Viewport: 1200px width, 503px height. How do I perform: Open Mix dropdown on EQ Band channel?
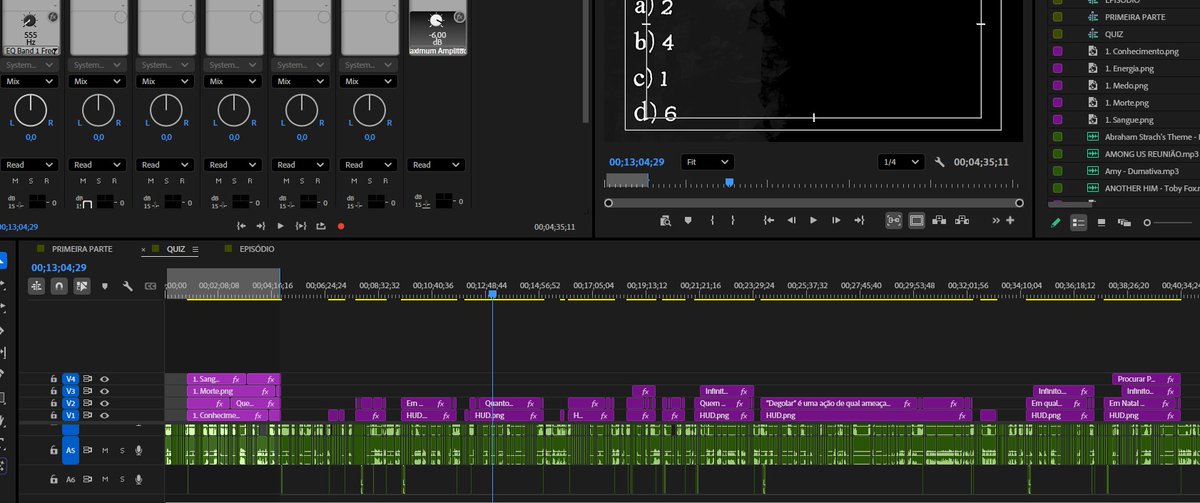tap(31, 81)
